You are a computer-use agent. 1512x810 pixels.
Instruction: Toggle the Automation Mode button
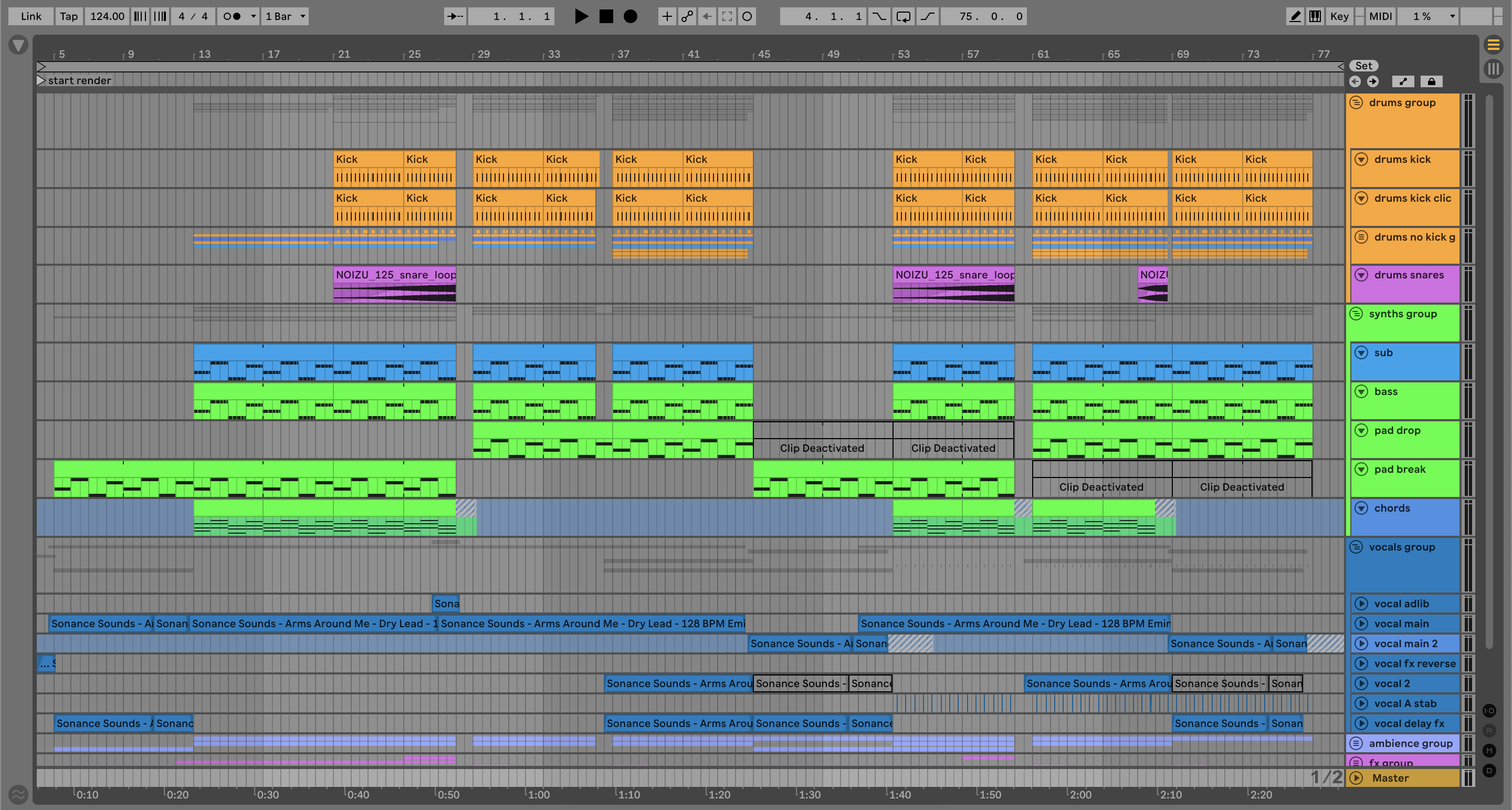[1403, 81]
